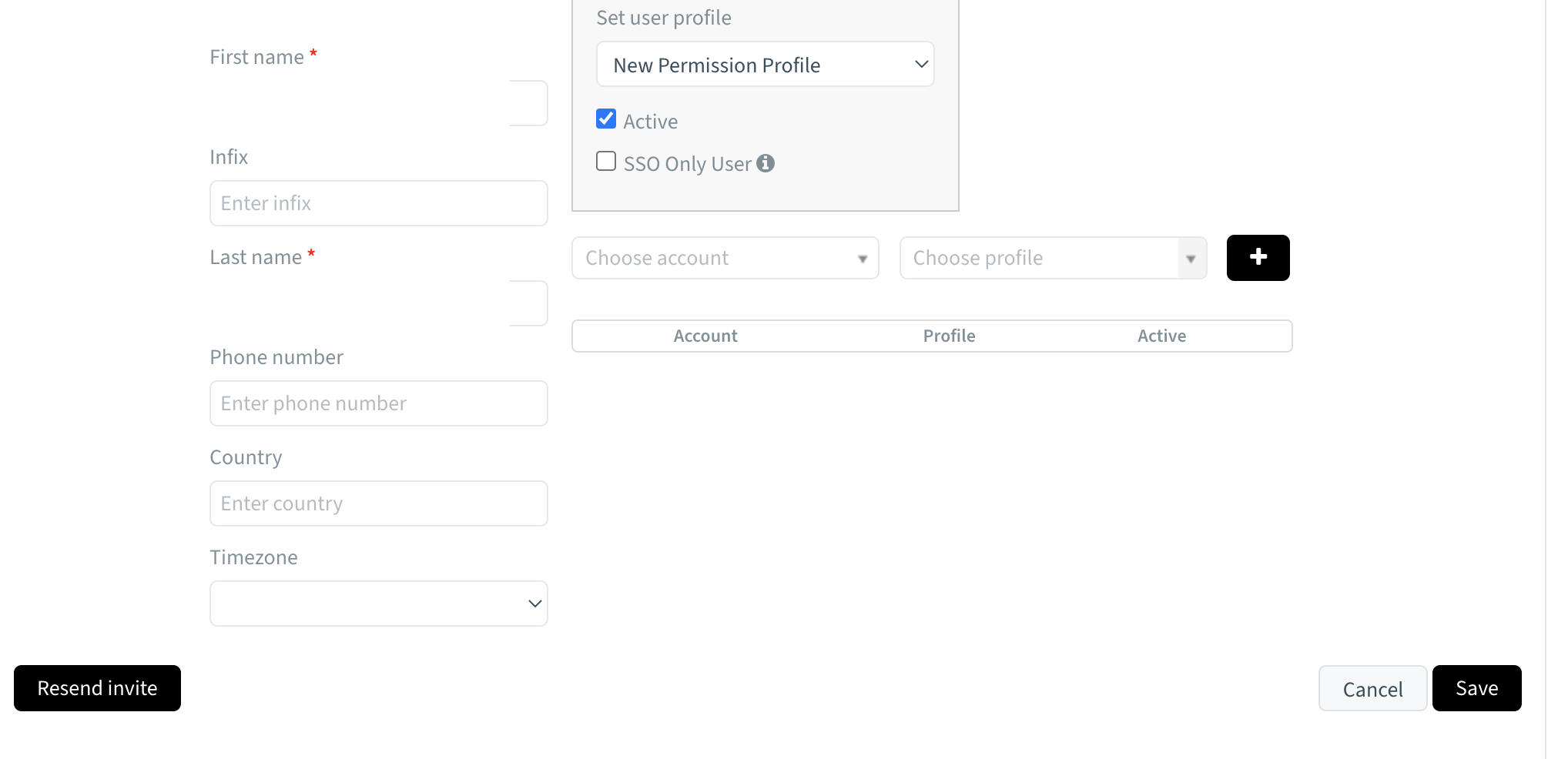Click the Timezone dropdown chevron
This screenshot has height=759, width=1568.
tap(534, 604)
